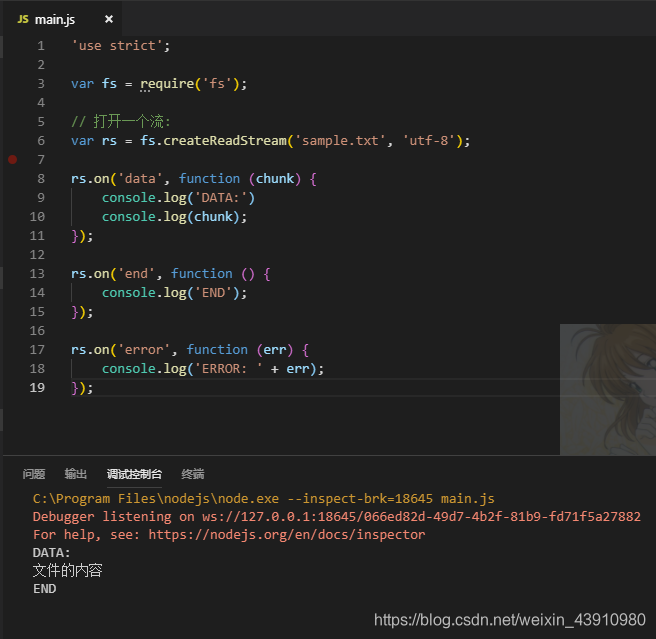
Task: Click createReadStream on line 6
Action: click(x=225, y=141)
